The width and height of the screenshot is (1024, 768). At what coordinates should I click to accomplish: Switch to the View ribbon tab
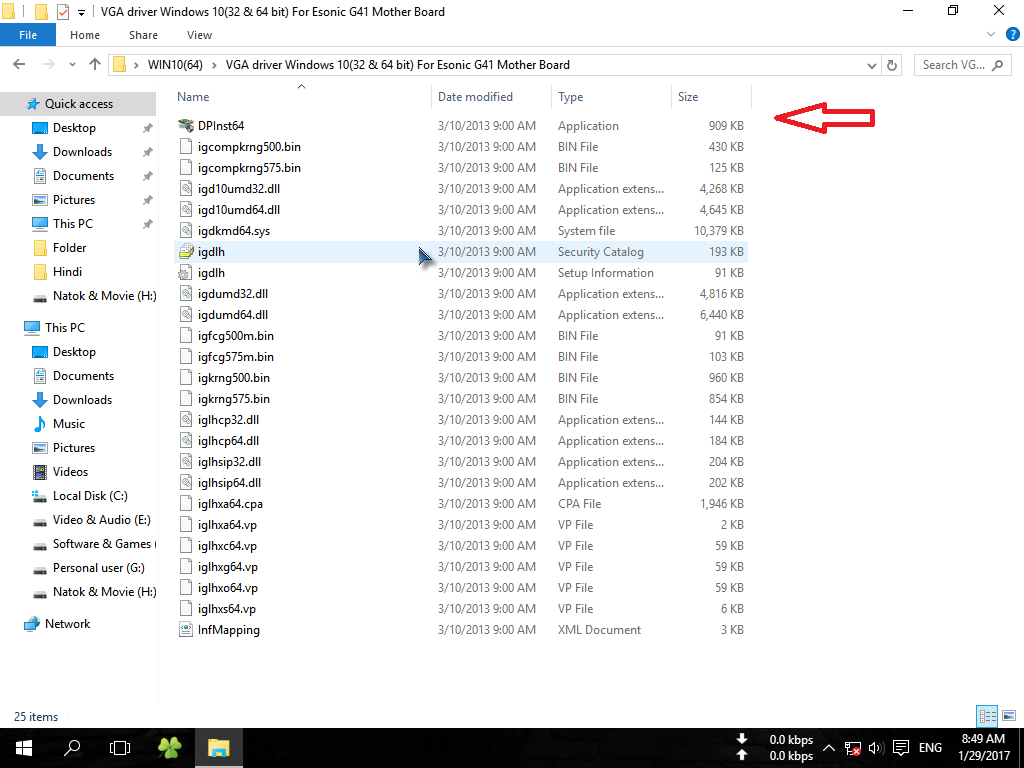pyautogui.click(x=199, y=34)
